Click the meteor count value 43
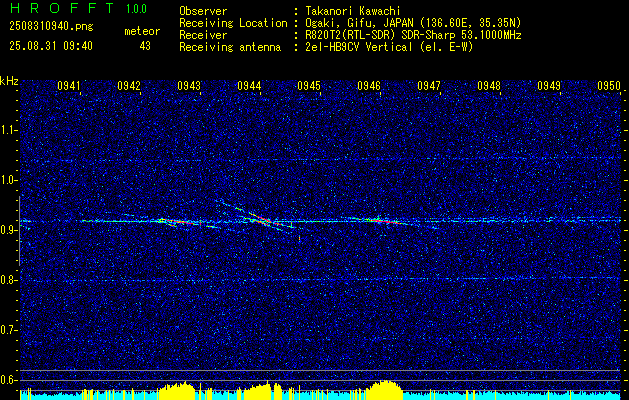The width and height of the screenshot is (629, 400). click(145, 46)
